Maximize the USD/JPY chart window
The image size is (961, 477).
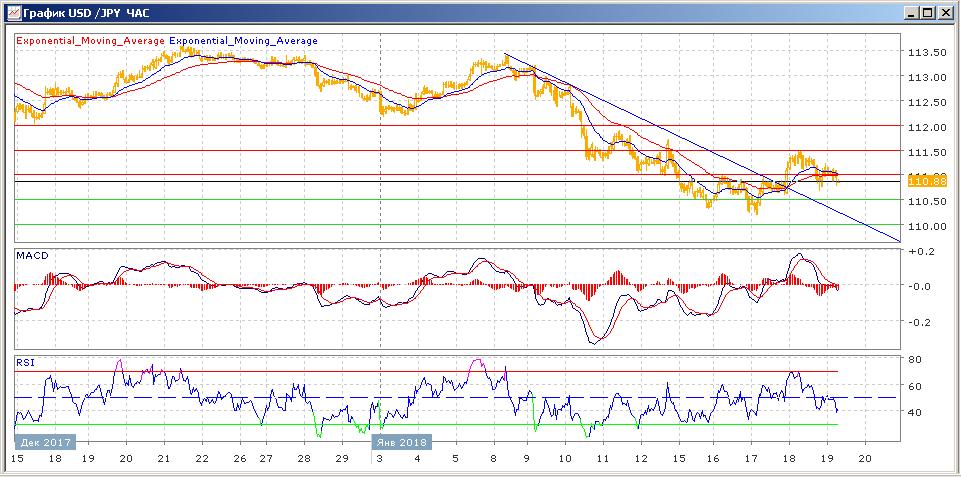pyautogui.click(x=927, y=12)
